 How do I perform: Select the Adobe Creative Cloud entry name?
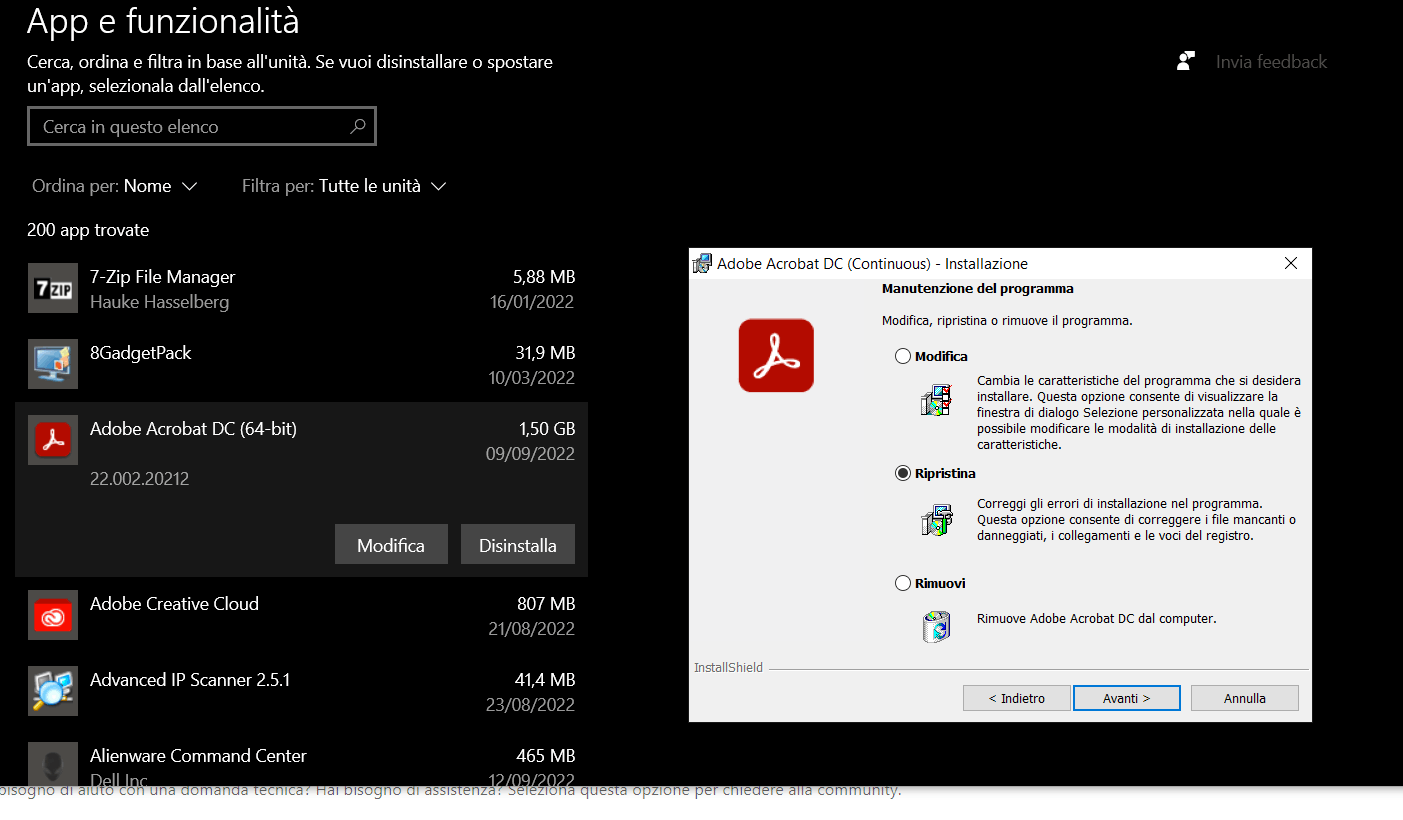pyautogui.click(x=174, y=604)
